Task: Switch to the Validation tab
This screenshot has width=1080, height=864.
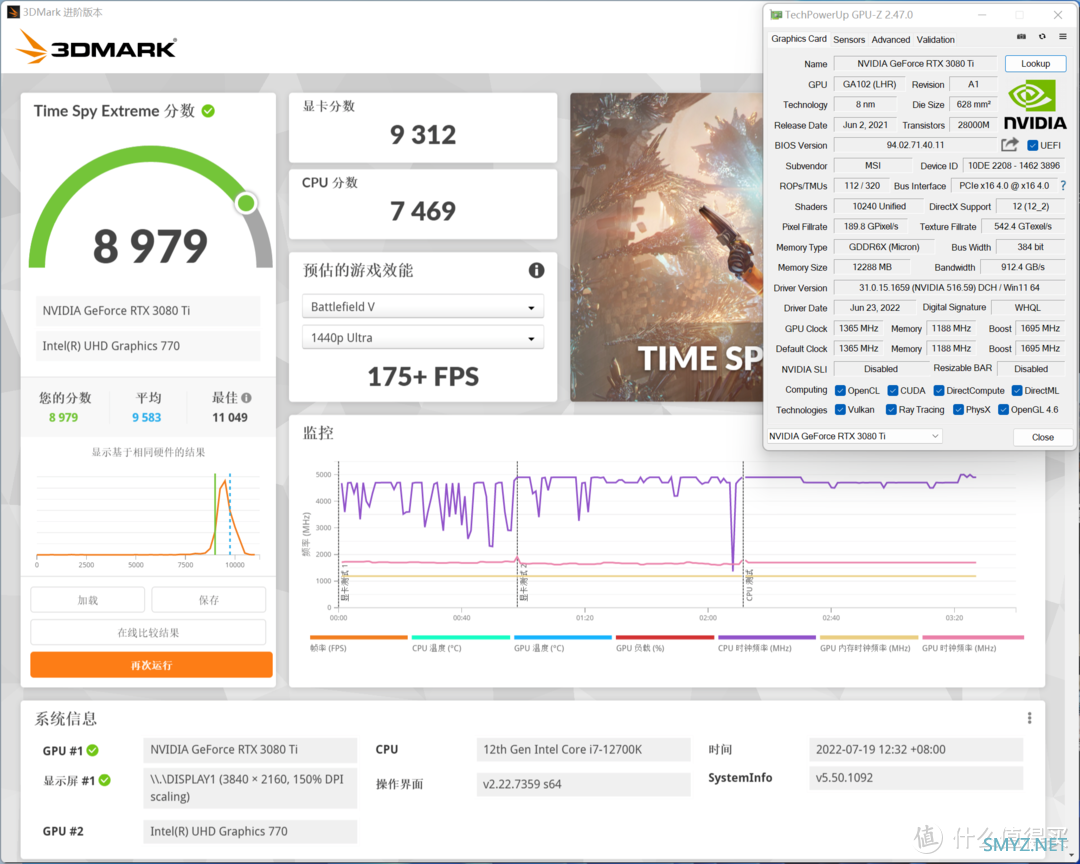Action: 935,40
